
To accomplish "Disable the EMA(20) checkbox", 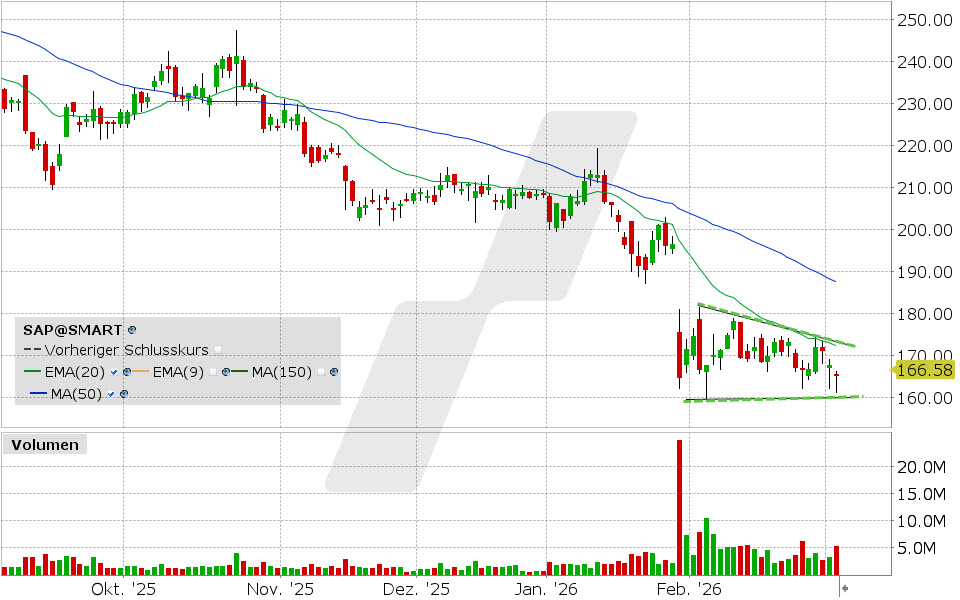I will click(x=112, y=371).
